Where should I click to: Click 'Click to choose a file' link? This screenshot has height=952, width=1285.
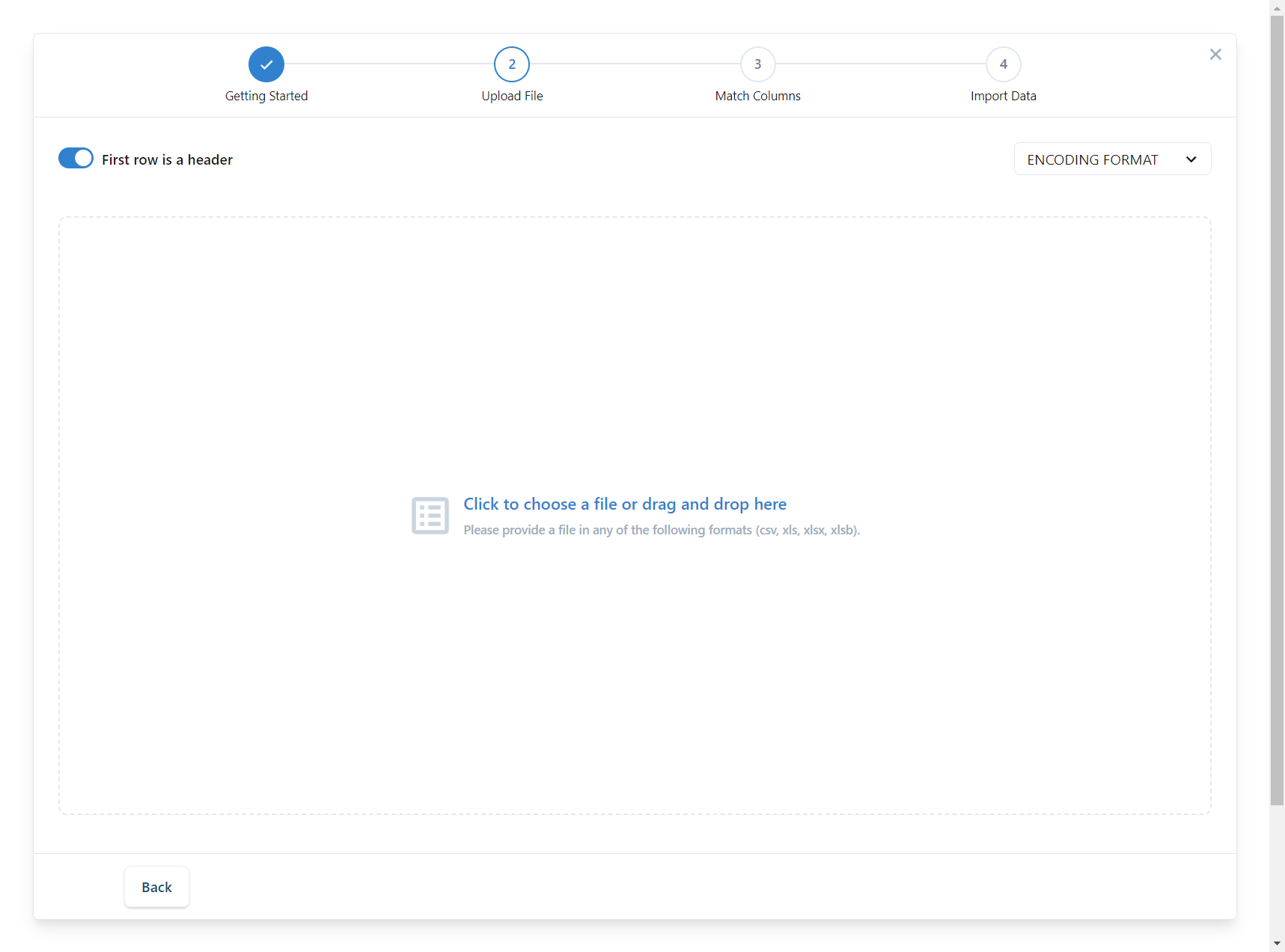(625, 504)
